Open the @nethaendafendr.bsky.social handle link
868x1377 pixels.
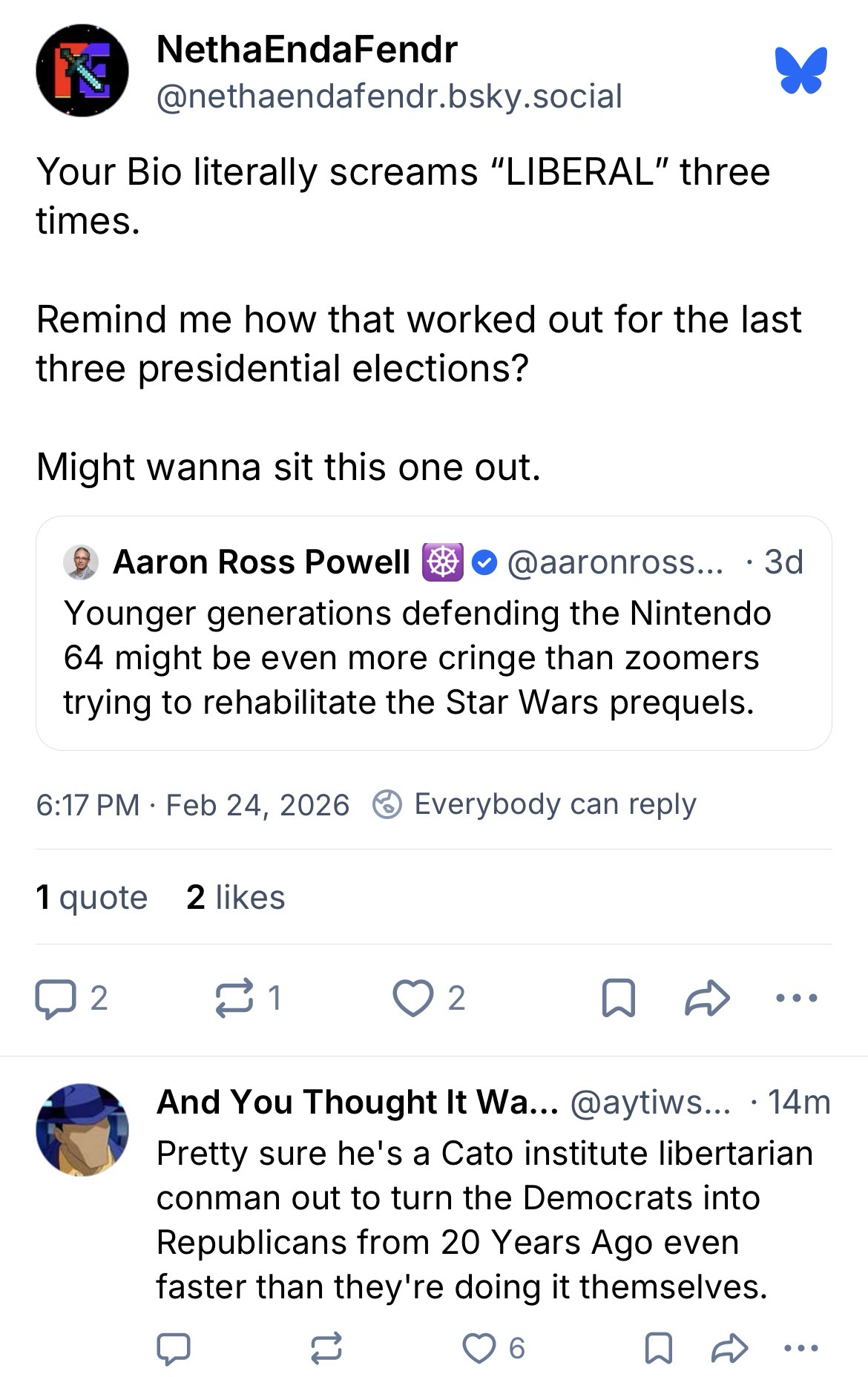[x=389, y=96]
